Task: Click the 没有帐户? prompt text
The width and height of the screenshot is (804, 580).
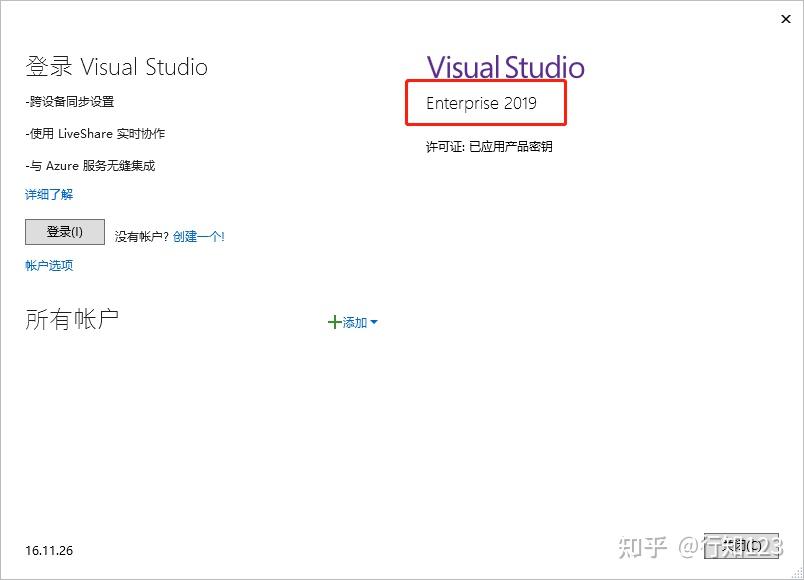Action: (139, 236)
